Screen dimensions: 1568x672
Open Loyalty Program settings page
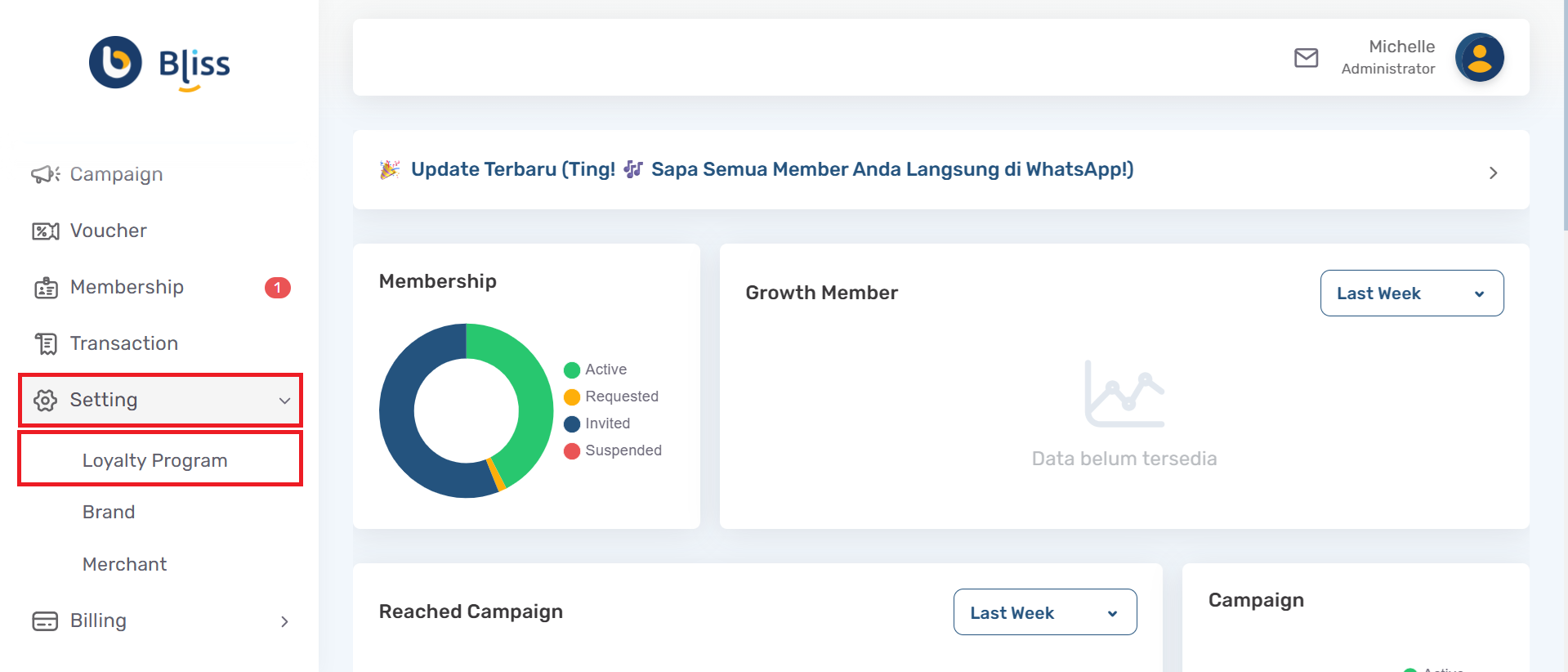click(154, 460)
